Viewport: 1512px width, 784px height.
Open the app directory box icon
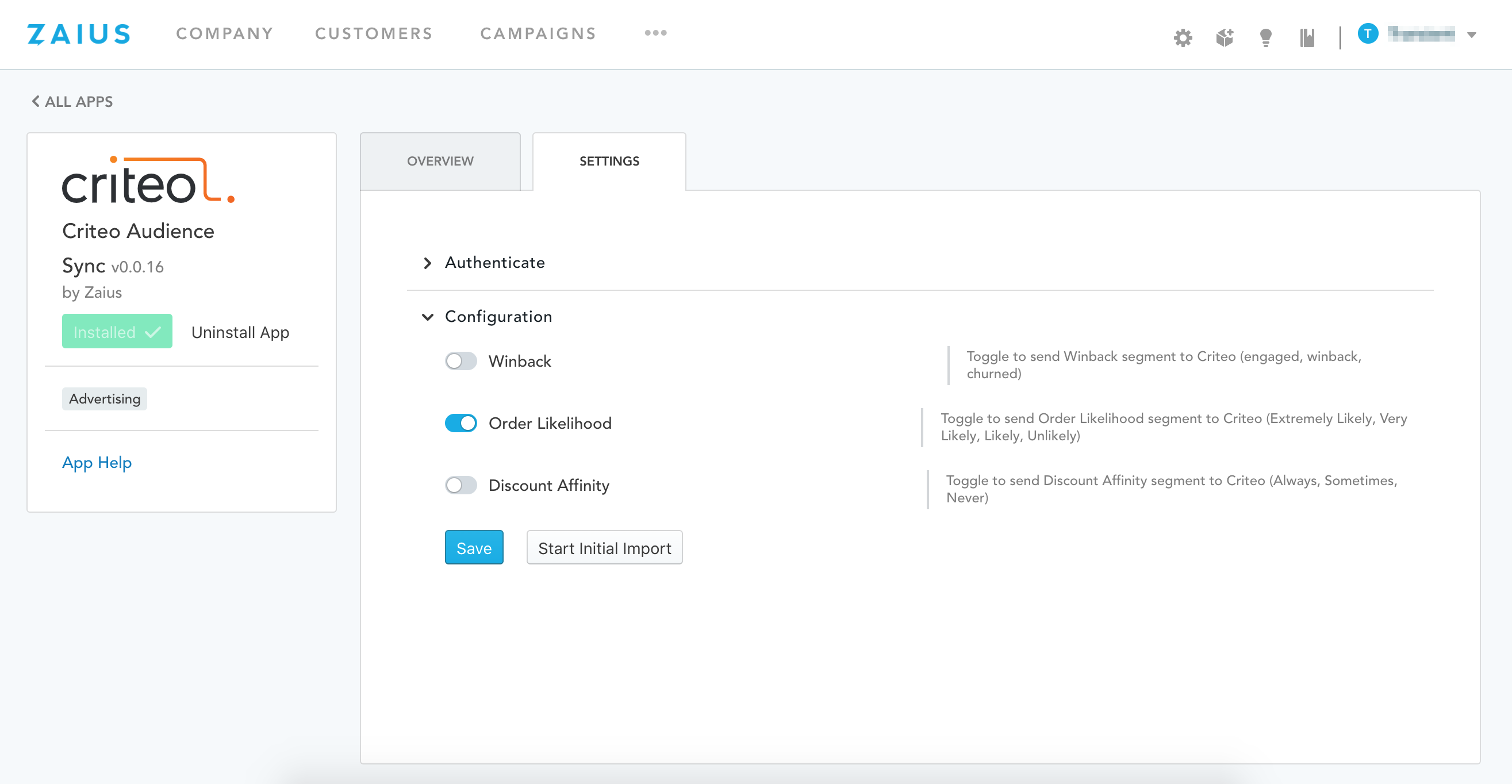tap(1225, 37)
